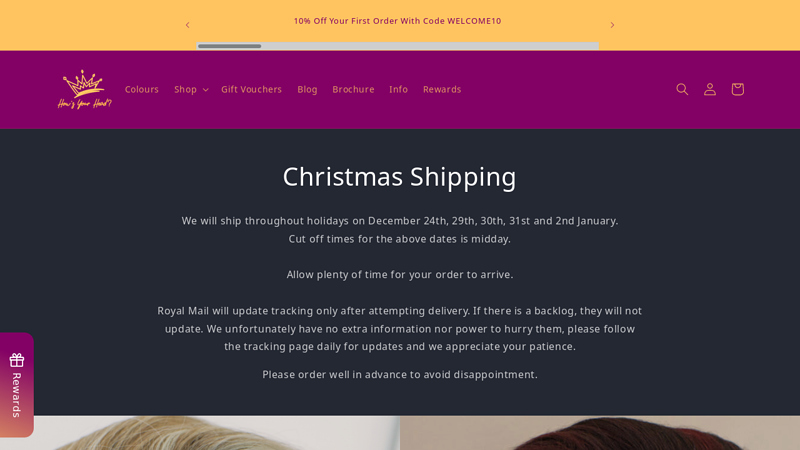Go to the Blog page
The image size is (800, 450).
[x=307, y=89]
